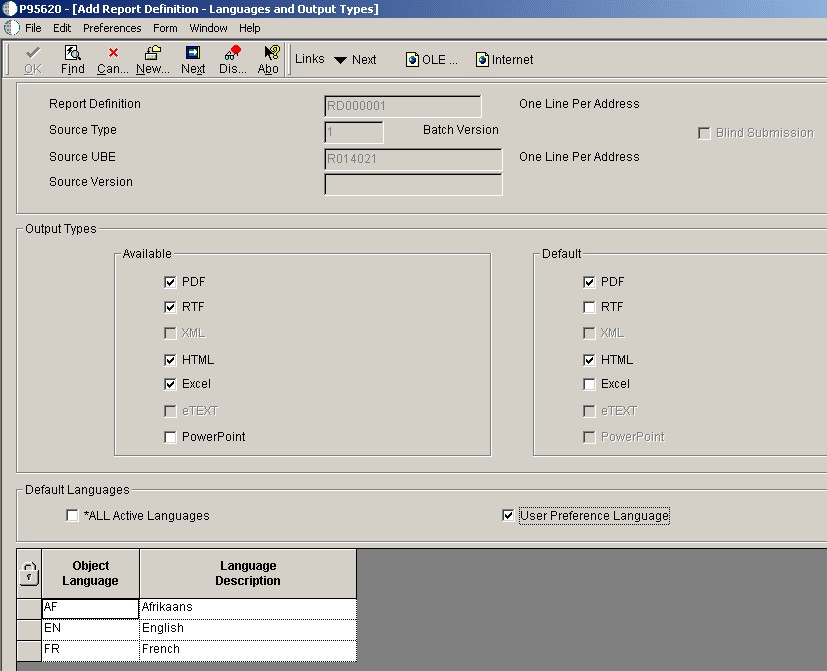Select the FR object language cell
The height and width of the screenshot is (671, 827).
(x=91, y=650)
